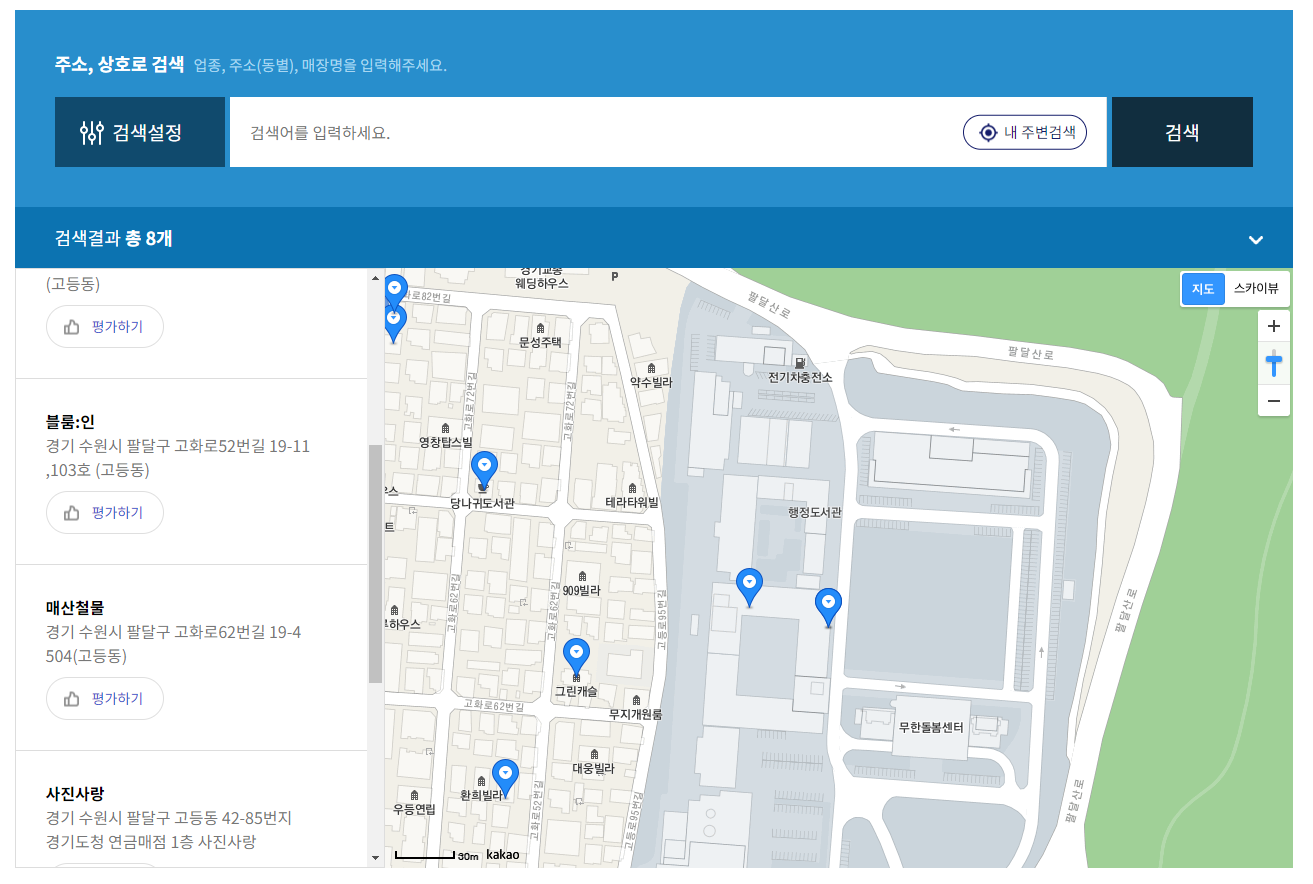Click the 무지개원룸 label on map
Image resolution: width=1313 pixels, height=884 pixels.
(x=636, y=715)
